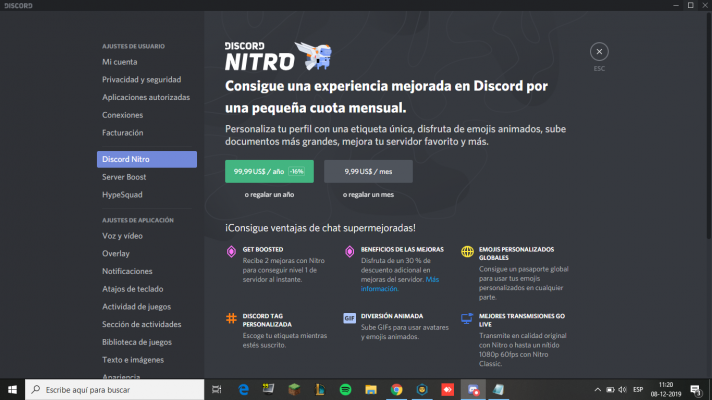Click the Windows search box
This screenshot has width=712, height=400.
tap(114, 390)
